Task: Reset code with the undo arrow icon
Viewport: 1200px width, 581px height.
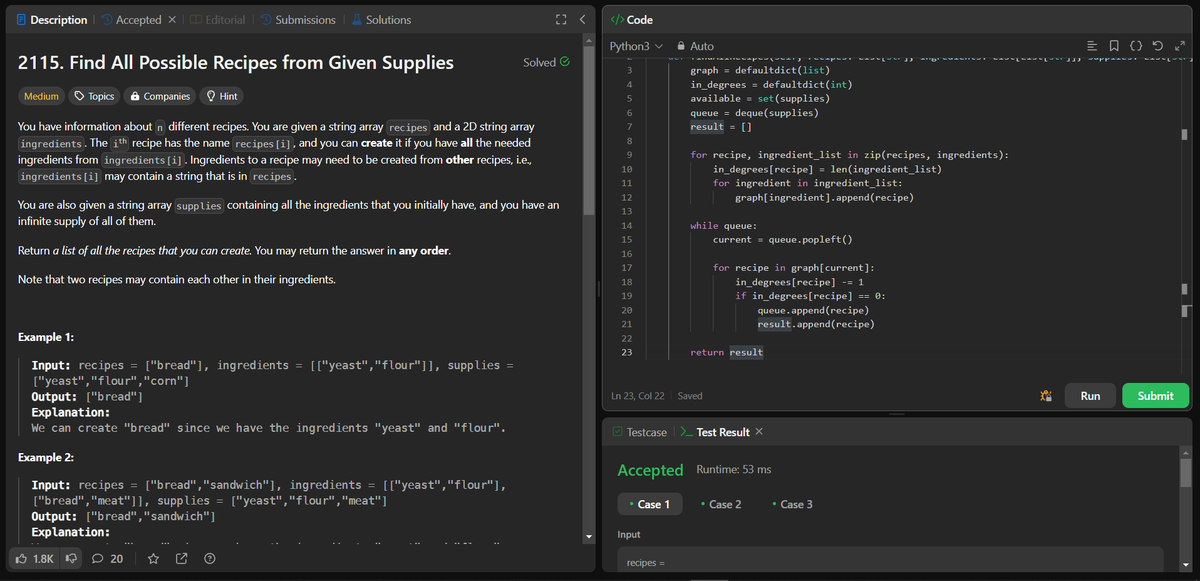Action: 1159,47
